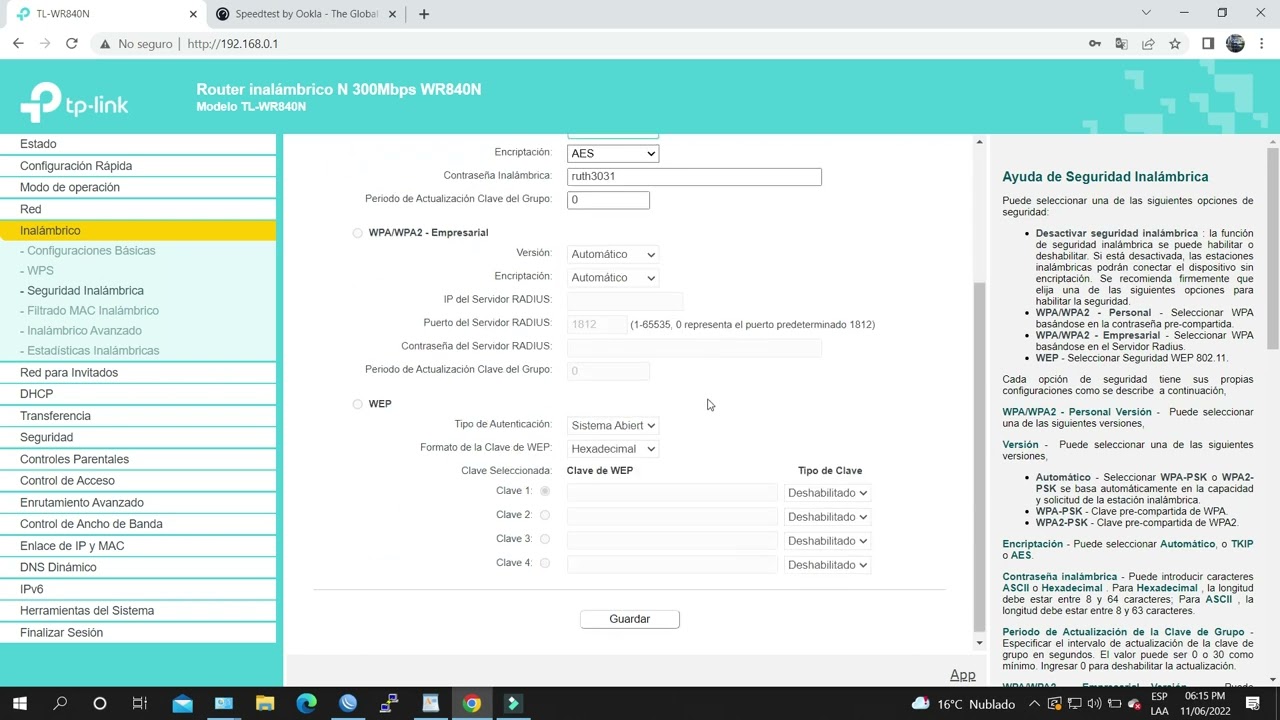The height and width of the screenshot is (720, 1280).
Task: Share this page icon in address bar
Action: [1148, 44]
